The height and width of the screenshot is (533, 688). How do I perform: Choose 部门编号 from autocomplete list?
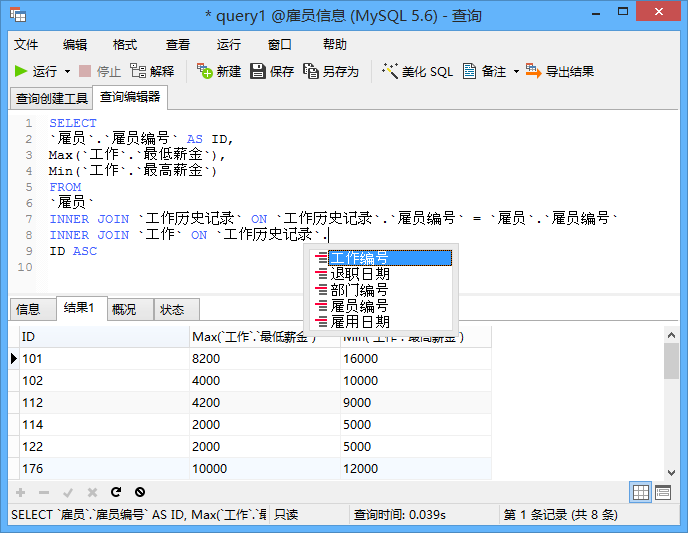pos(383,290)
